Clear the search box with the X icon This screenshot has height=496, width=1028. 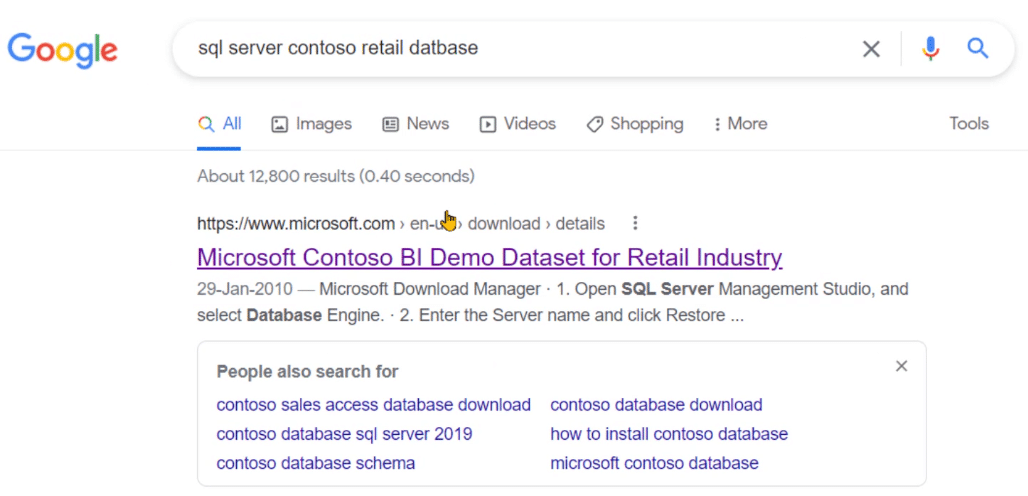tap(871, 48)
